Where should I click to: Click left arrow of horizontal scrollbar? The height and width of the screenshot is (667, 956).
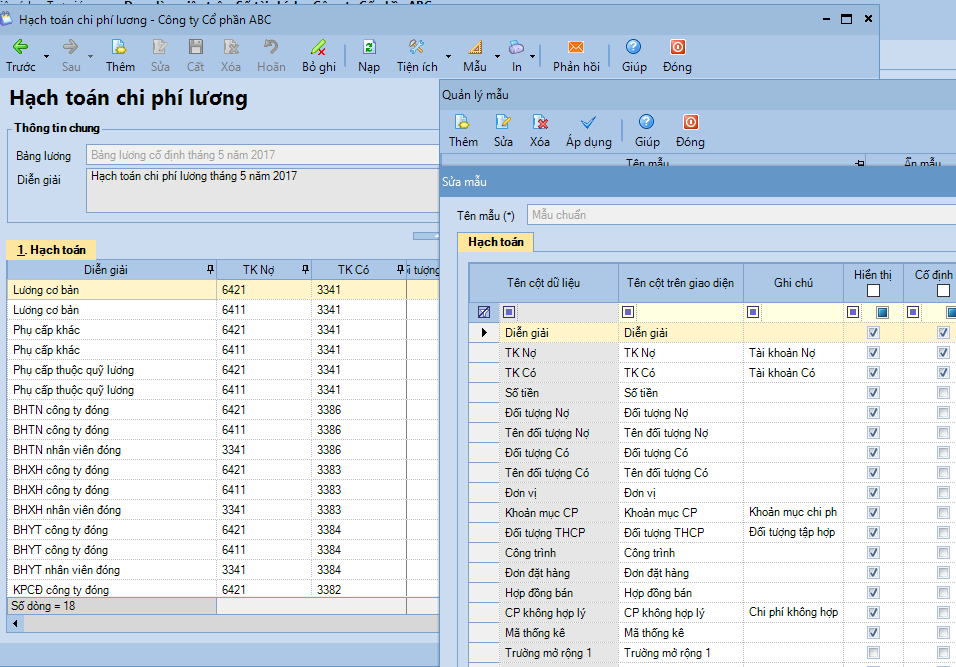[x=15, y=623]
